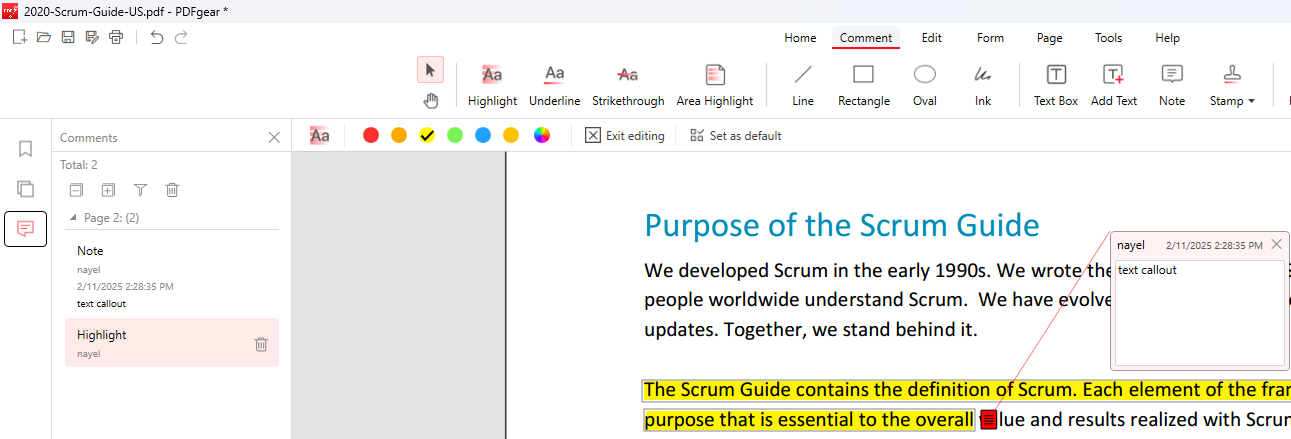Open the Home tab

pyautogui.click(x=800, y=38)
